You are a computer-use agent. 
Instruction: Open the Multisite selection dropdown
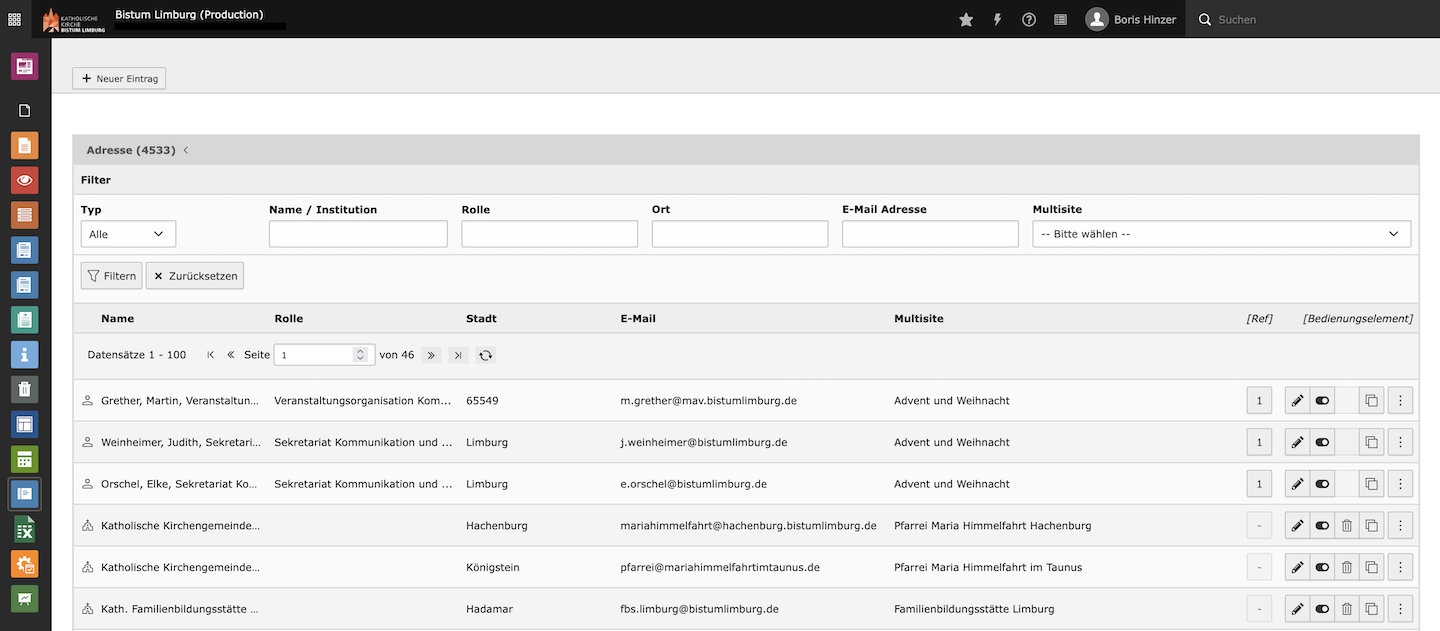coord(1221,233)
